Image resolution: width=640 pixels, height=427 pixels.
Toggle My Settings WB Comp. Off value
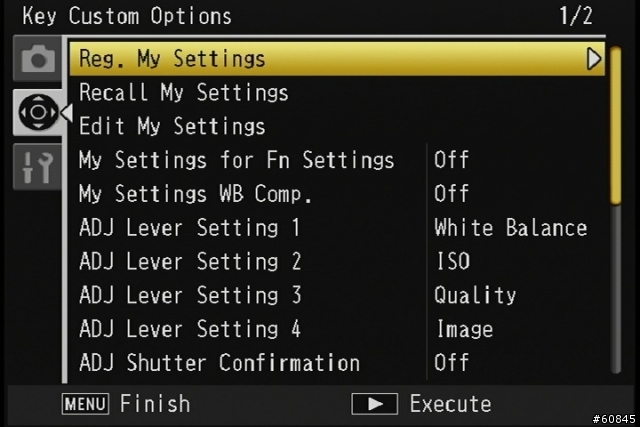[x=451, y=193]
